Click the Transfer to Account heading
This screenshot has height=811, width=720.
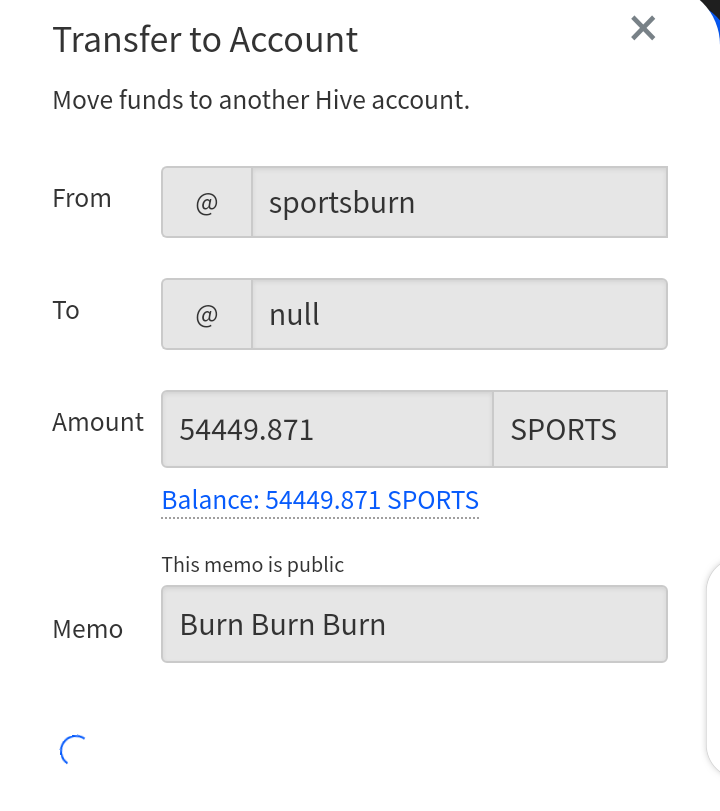tap(205, 40)
